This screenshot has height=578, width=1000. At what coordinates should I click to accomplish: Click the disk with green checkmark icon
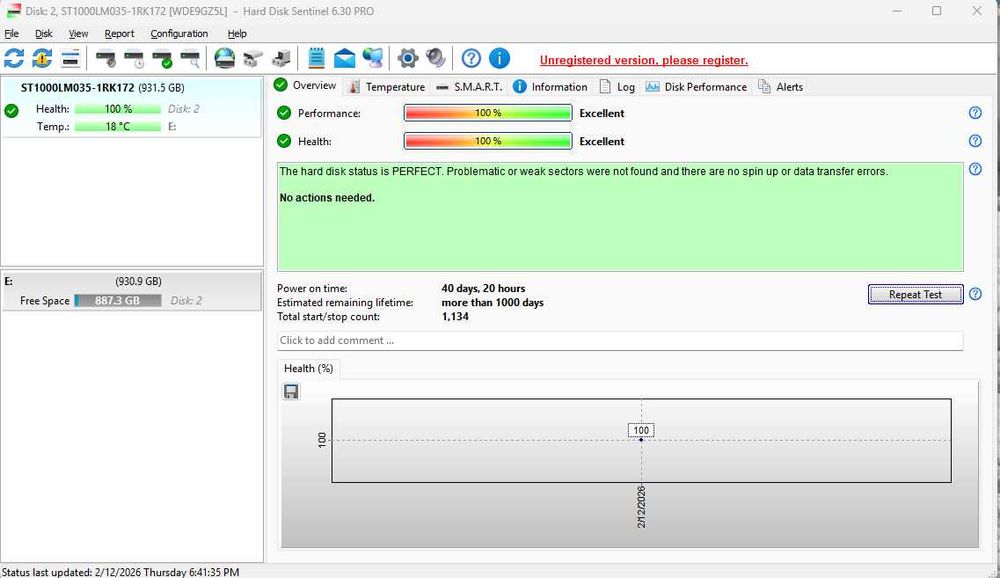pyautogui.click(x=163, y=59)
